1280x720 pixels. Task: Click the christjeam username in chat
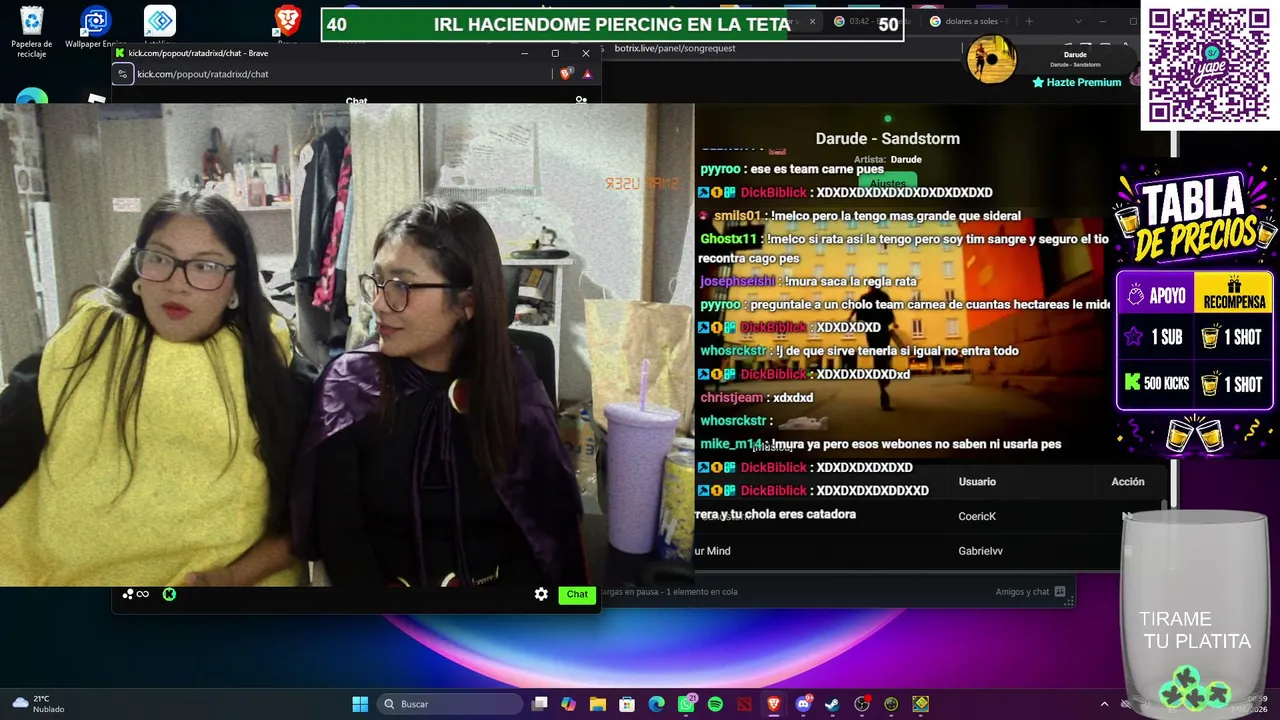coord(731,398)
